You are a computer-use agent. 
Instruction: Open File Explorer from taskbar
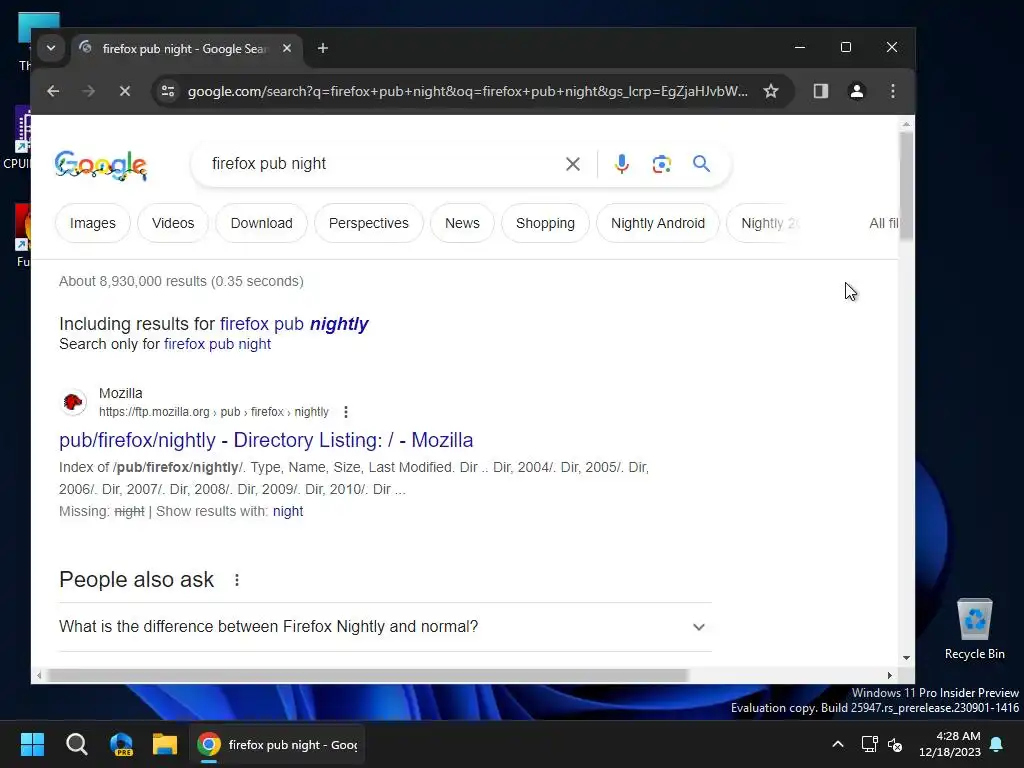[x=165, y=744]
